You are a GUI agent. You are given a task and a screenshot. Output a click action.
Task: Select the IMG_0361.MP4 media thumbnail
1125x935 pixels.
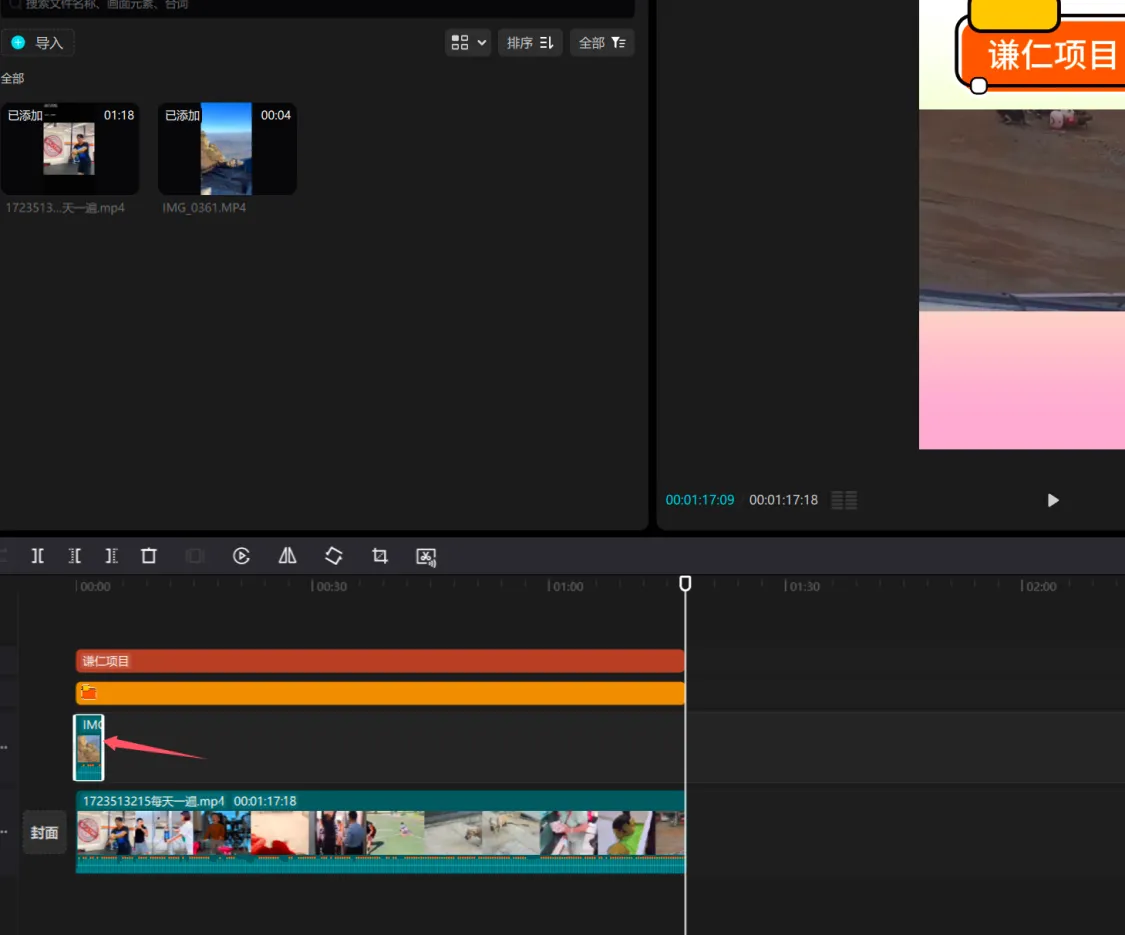click(227, 149)
